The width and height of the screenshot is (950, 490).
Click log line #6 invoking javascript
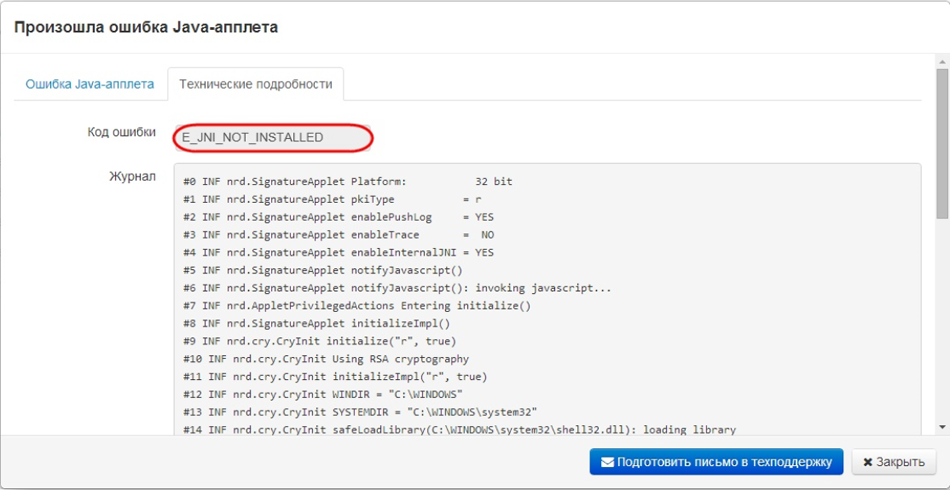tap(397, 288)
